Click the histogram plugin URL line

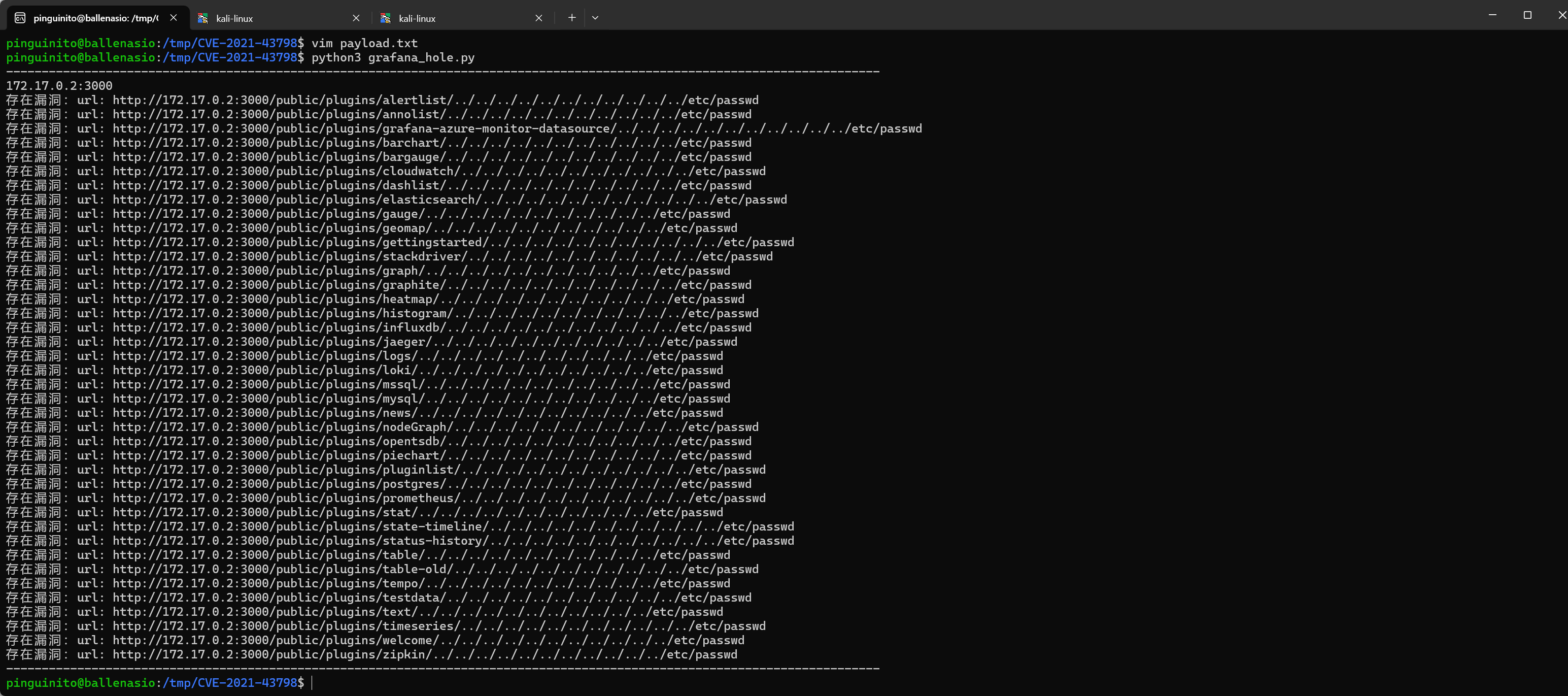tap(382, 313)
